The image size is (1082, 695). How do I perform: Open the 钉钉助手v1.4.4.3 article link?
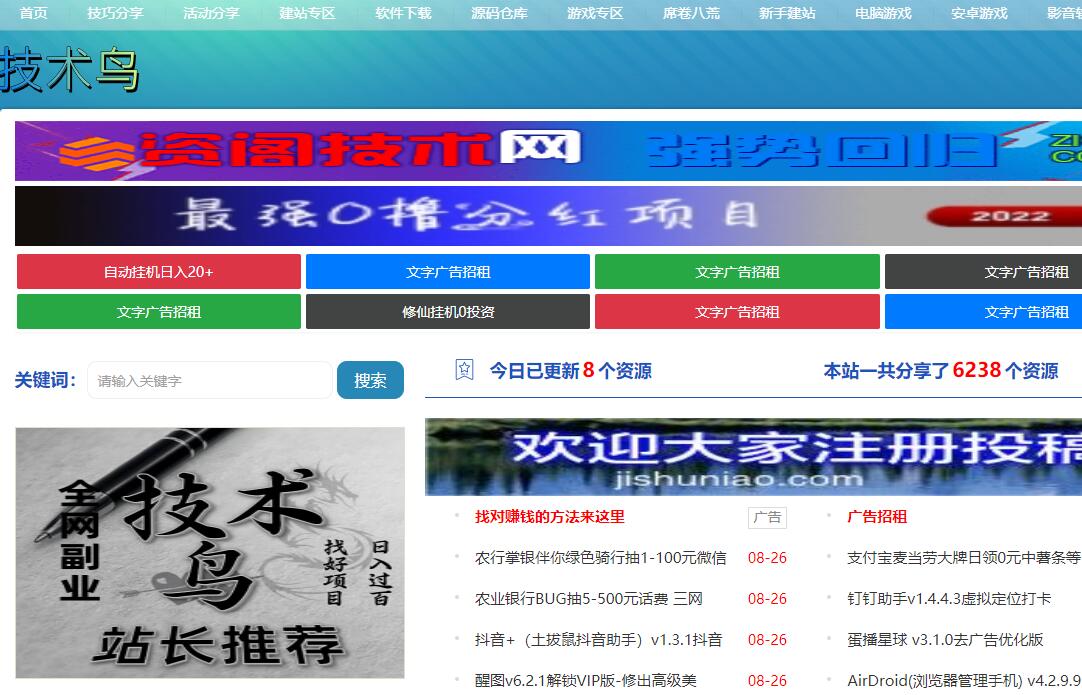(x=948, y=599)
